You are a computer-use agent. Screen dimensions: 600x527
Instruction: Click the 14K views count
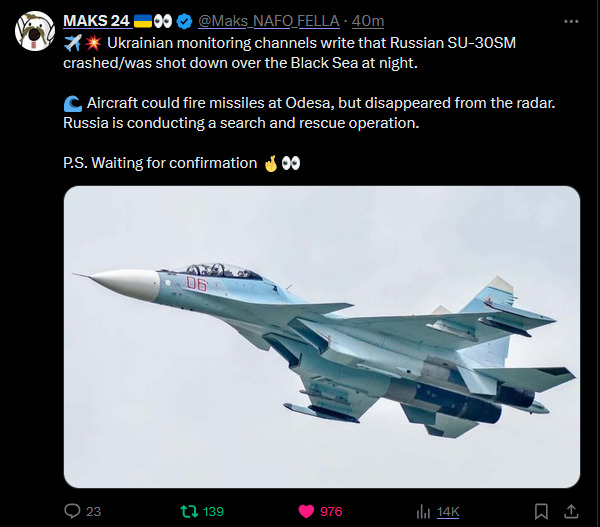click(448, 511)
